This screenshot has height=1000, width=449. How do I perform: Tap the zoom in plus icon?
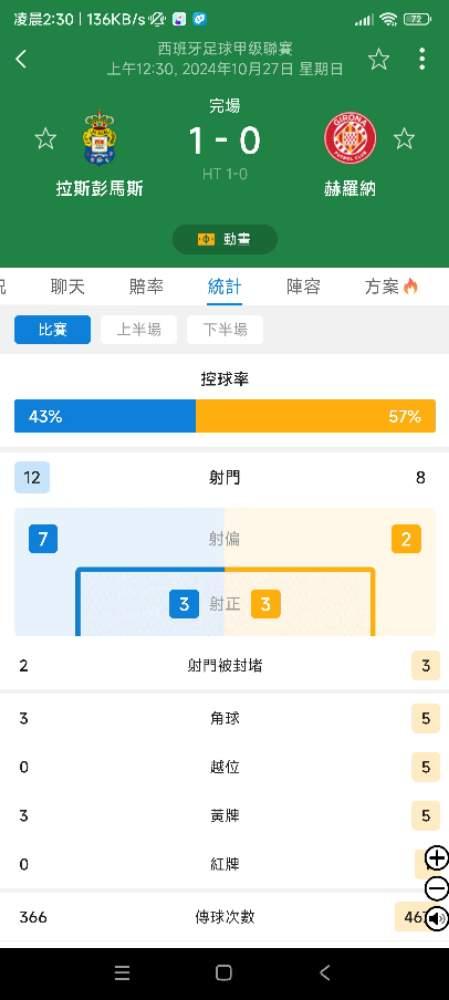pos(437,858)
